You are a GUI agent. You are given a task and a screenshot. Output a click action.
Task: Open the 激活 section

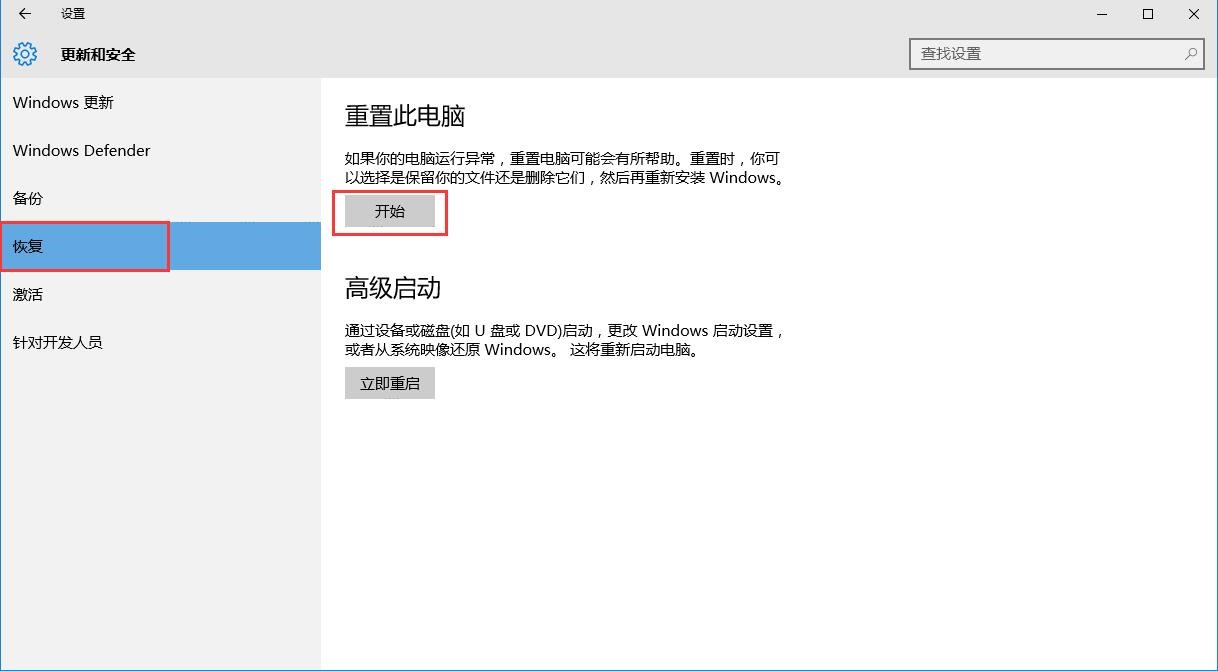click(x=160, y=294)
